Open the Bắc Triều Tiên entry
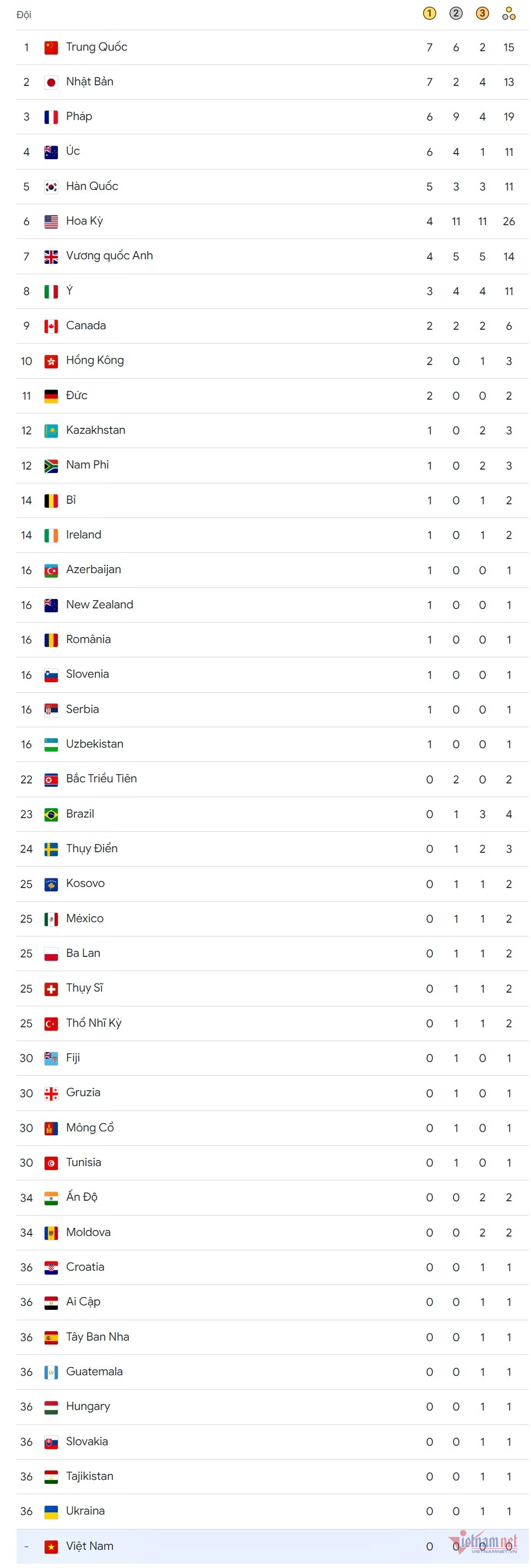The width and height of the screenshot is (531, 1568). (x=101, y=778)
